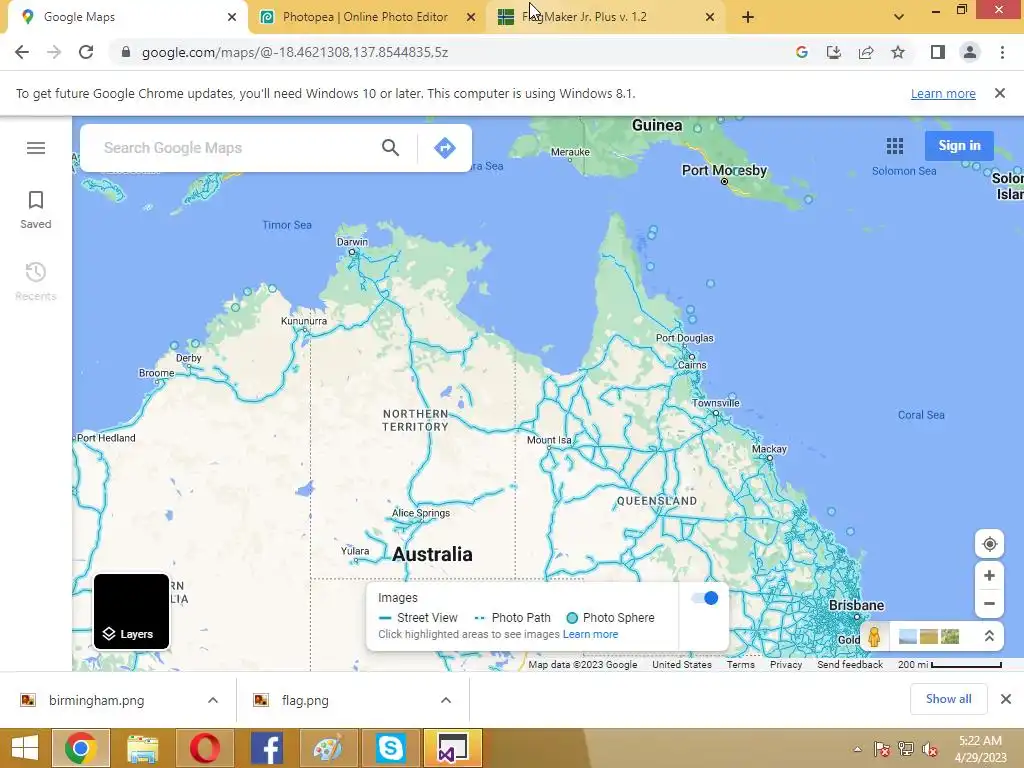Image resolution: width=1024 pixels, height=768 pixels.
Task: Open Recents in sidebar
Action: (36, 281)
